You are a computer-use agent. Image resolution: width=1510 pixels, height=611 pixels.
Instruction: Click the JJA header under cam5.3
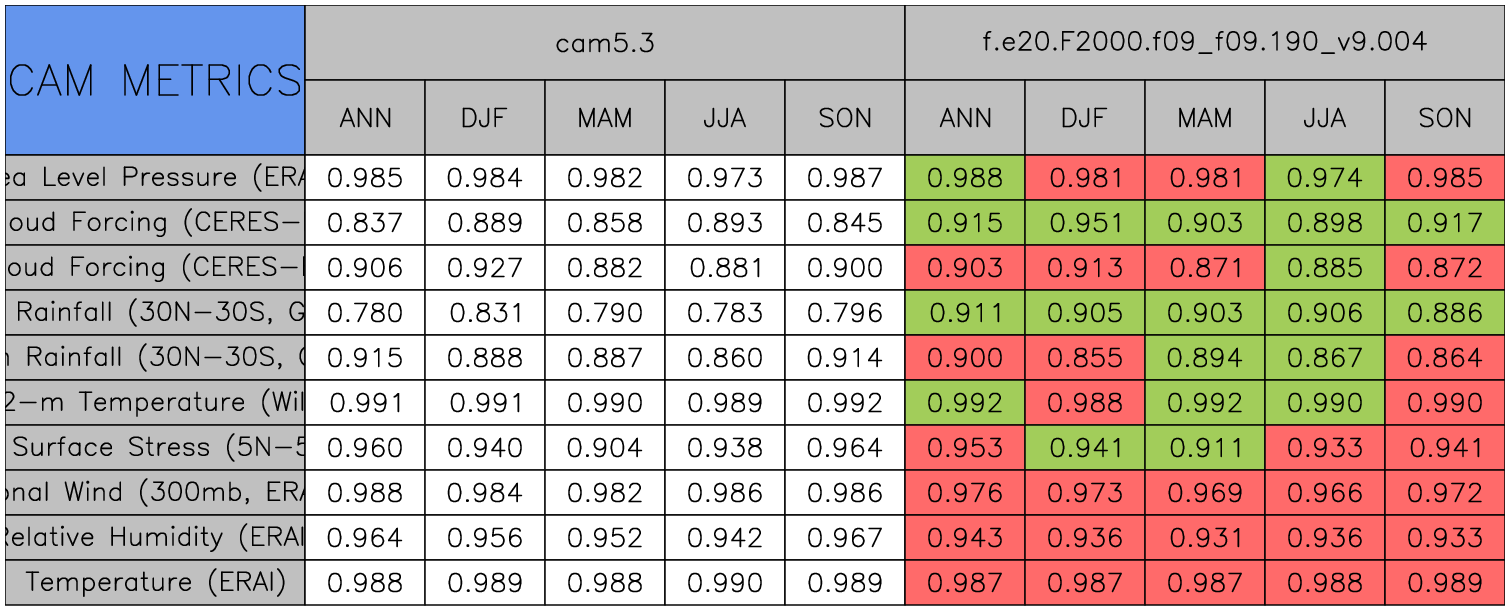(725, 118)
